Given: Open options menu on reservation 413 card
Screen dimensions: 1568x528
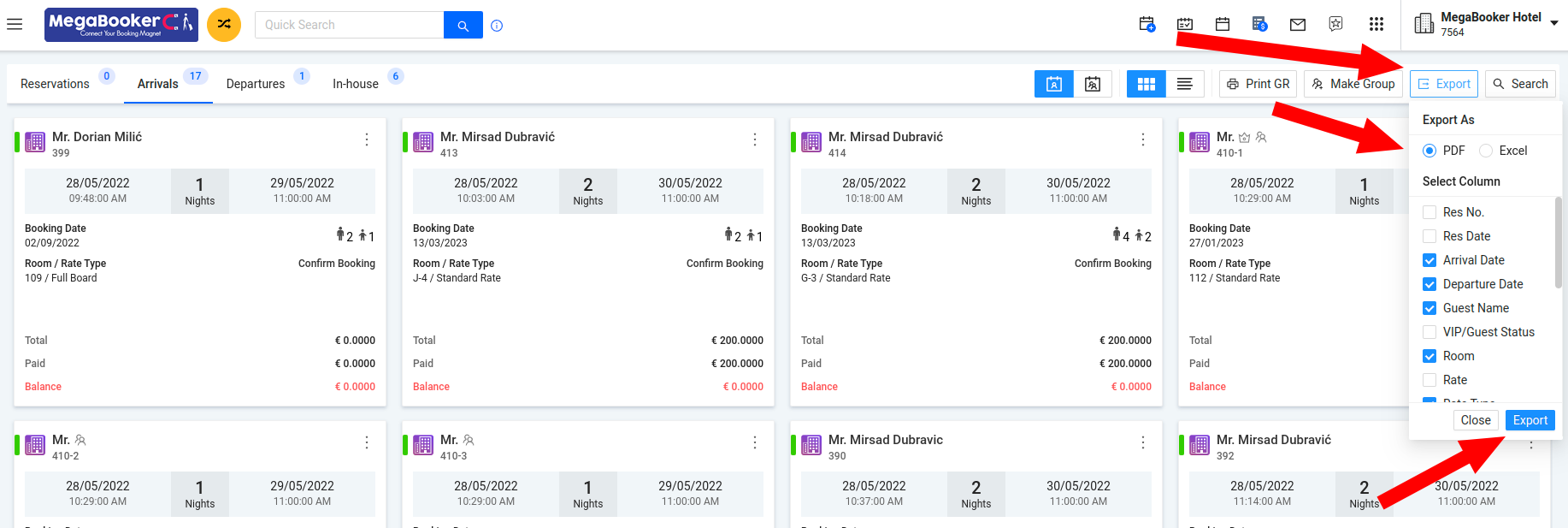Looking at the screenshot, I should click(x=755, y=139).
